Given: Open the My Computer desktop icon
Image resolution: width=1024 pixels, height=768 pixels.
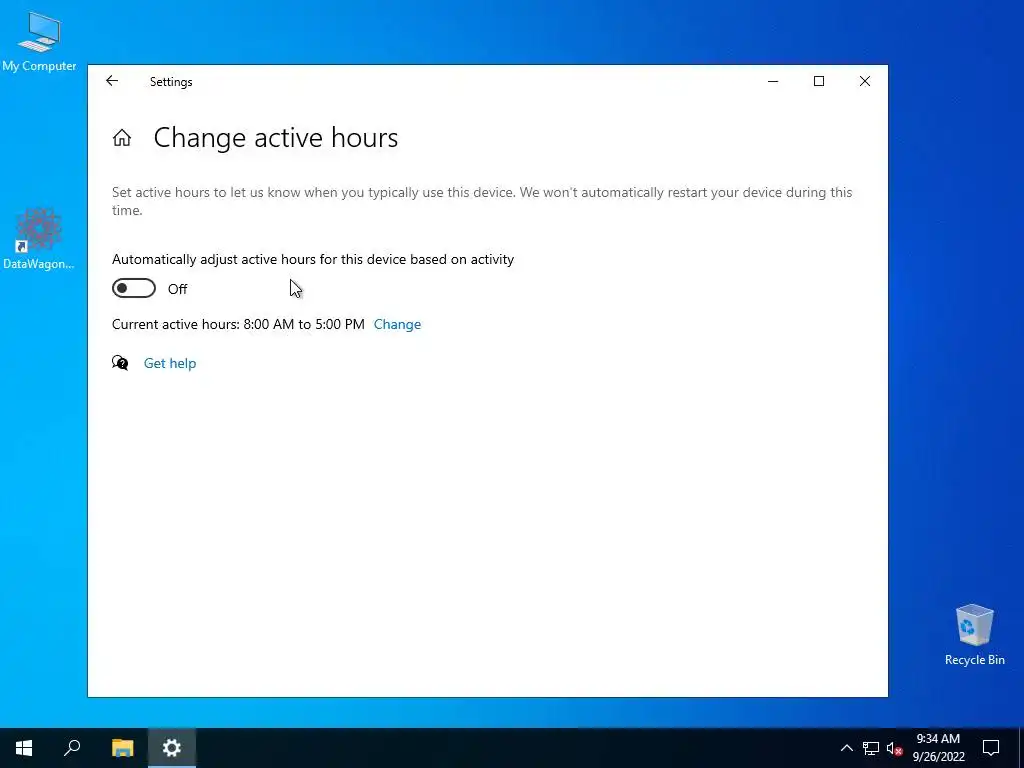Looking at the screenshot, I should [39, 41].
